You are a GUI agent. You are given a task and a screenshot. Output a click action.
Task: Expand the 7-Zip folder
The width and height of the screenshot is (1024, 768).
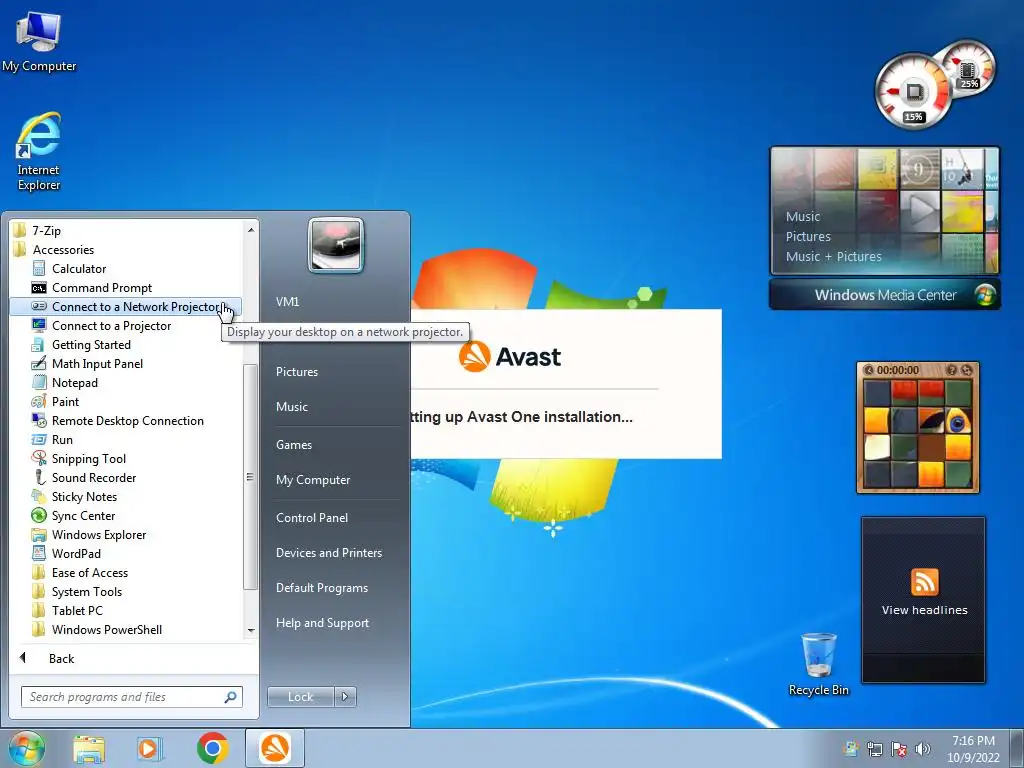(x=46, y=231)
